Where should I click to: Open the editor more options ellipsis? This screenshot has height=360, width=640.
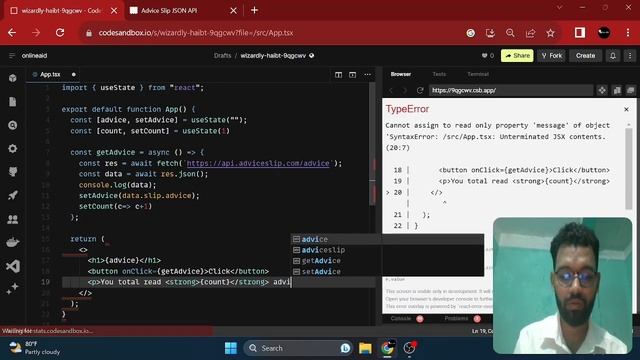(x=367, y=75)
